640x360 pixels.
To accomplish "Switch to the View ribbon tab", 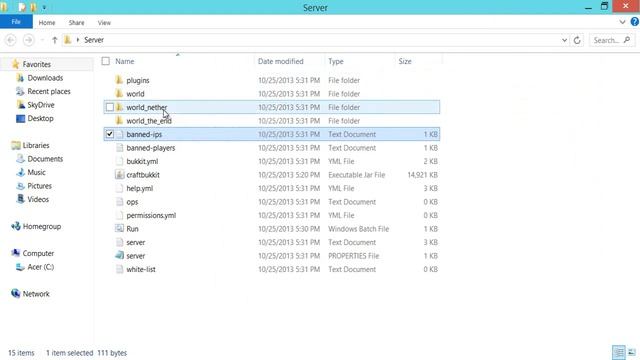I will [104, 22].
